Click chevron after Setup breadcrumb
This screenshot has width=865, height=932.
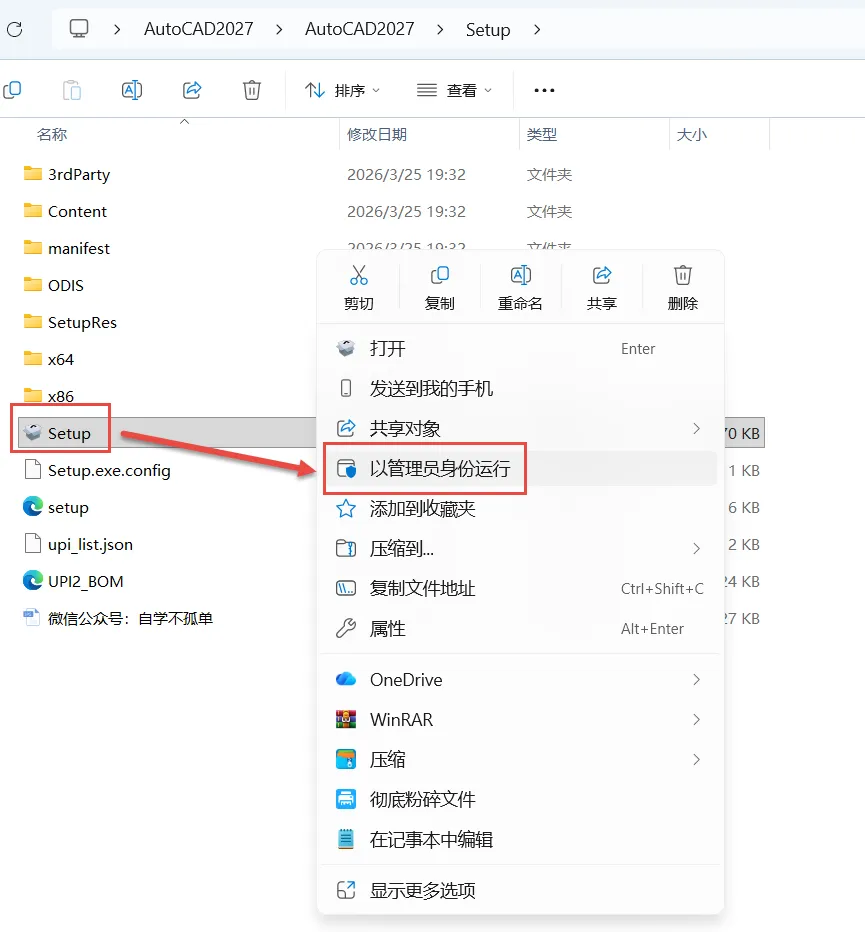[537, 29]
